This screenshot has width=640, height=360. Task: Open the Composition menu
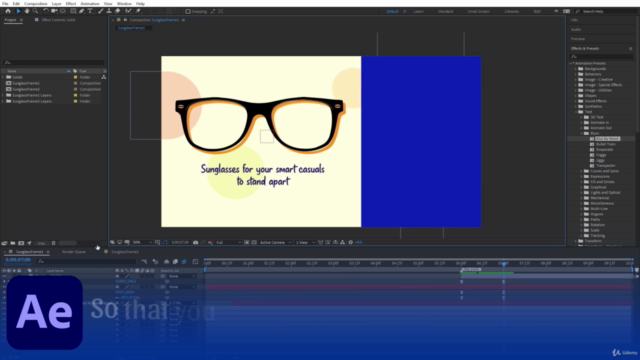click(x=36, y=4)
